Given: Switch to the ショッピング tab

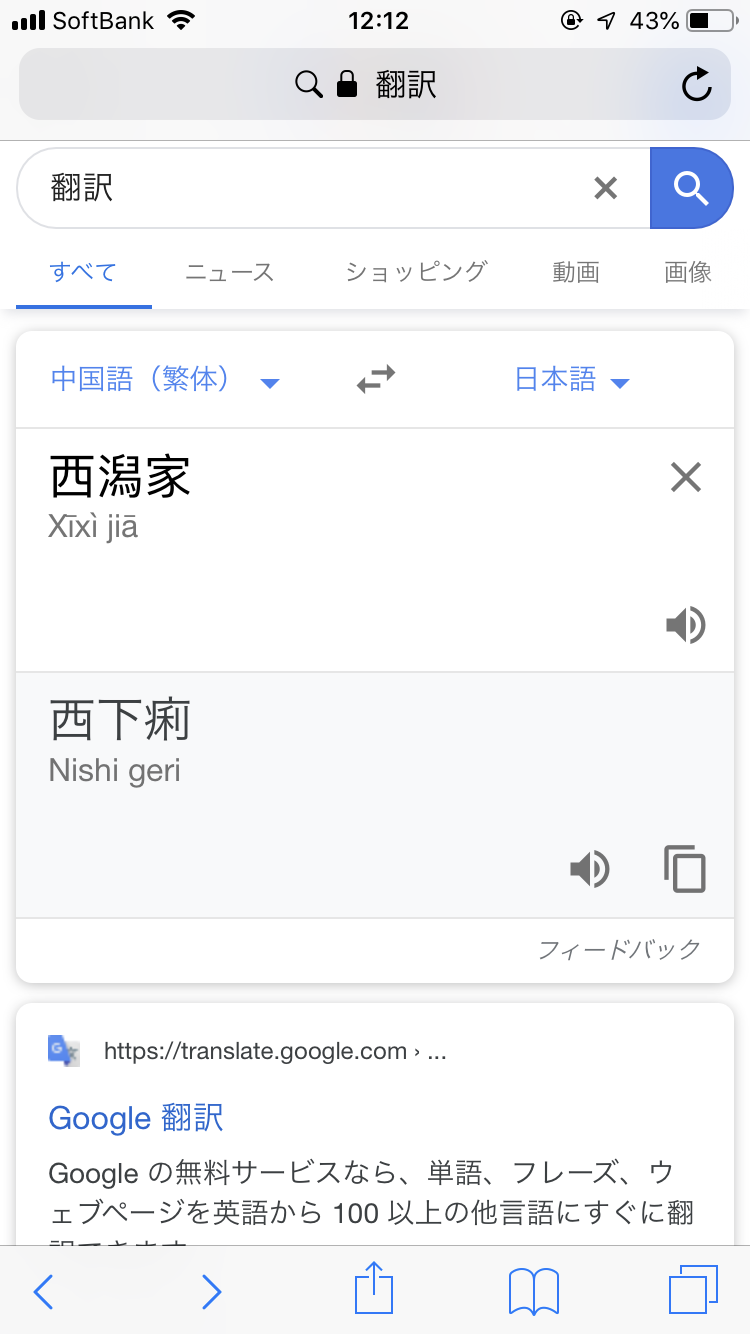Looking at the screenshot, I should pyautogui.click(x=416, y=272).
